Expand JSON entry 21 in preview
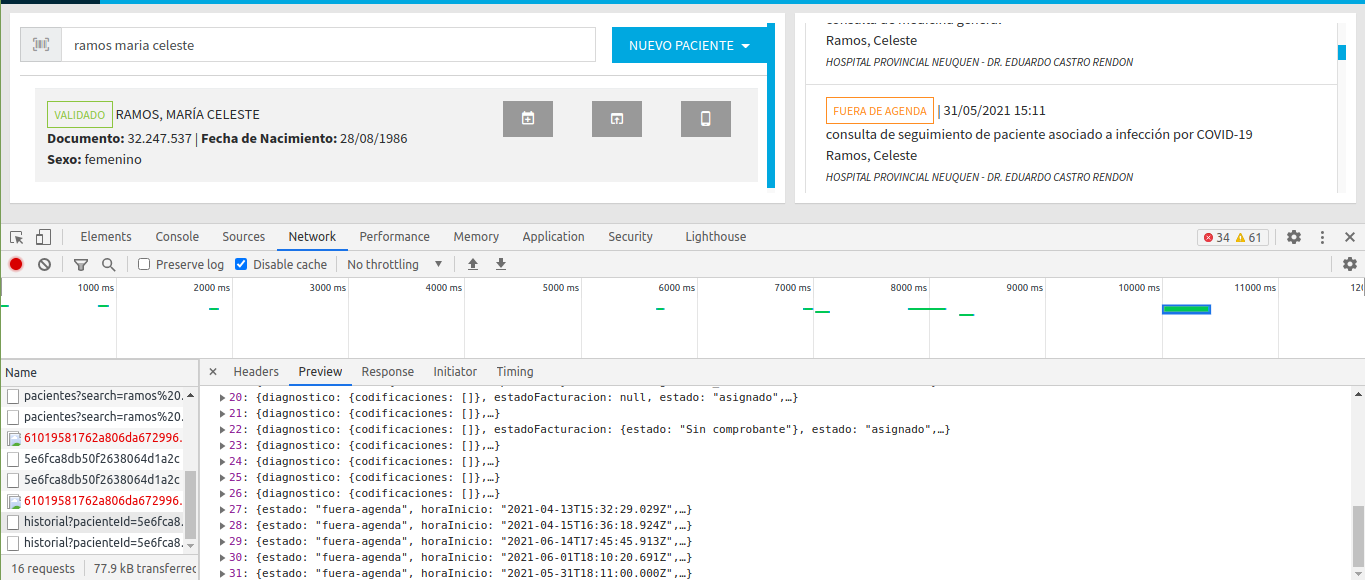Viewport: 1365px width, 580px height. 222,414
